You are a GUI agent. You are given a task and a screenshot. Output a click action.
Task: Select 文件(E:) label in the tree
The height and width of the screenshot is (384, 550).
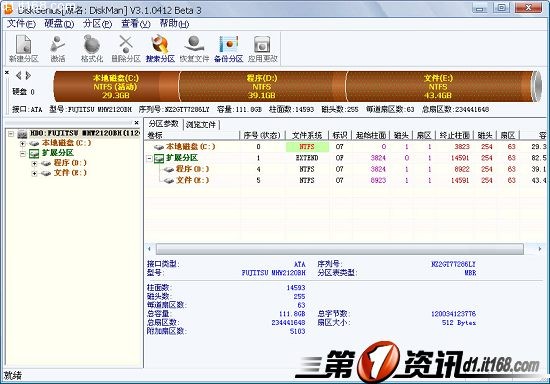coord(70,173)
